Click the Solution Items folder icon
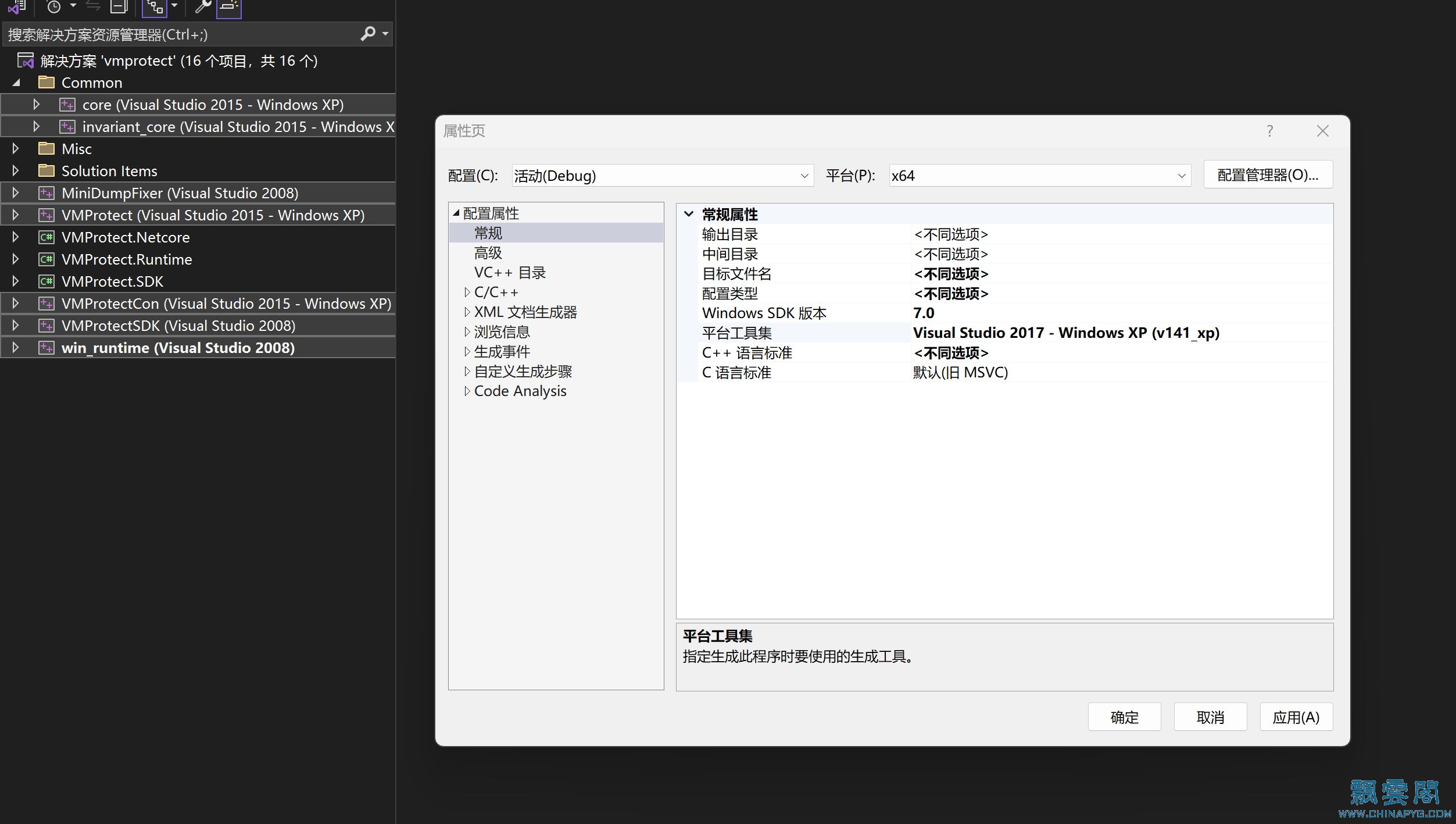The width and height of the screenshot is (1456, 824). (x=46, y=170)
